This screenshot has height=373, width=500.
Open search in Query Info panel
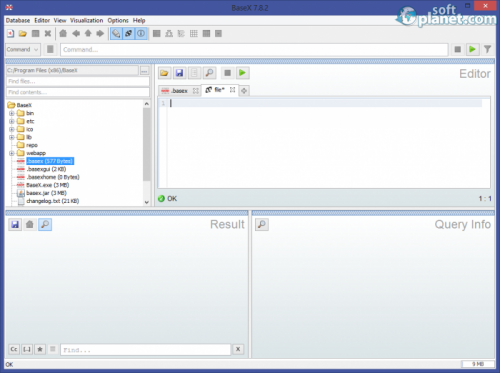pyautogui.click(x=262, y=224)
